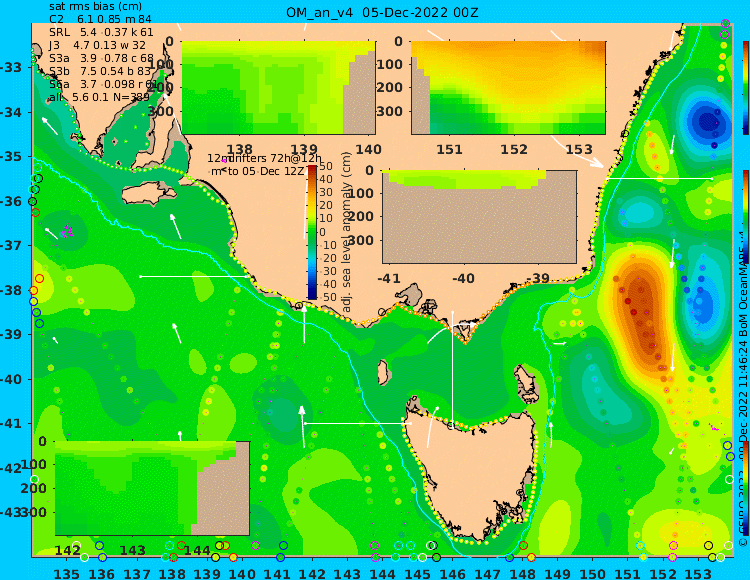The height and width of the screenshot is (580, 750).
Task: Click the "drifters 72h@12h" legend text
Action: tap(276, 158)
